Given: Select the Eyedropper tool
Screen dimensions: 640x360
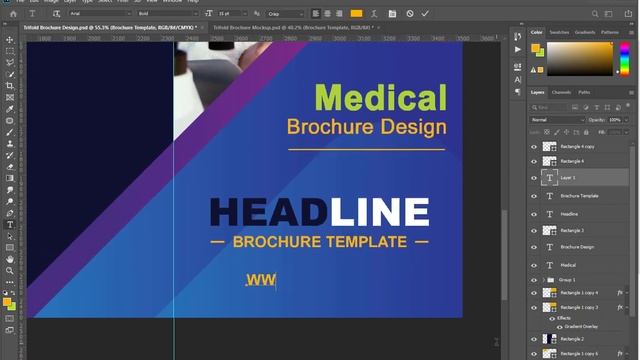Looking at the screenshot, I should coord(10,109).
